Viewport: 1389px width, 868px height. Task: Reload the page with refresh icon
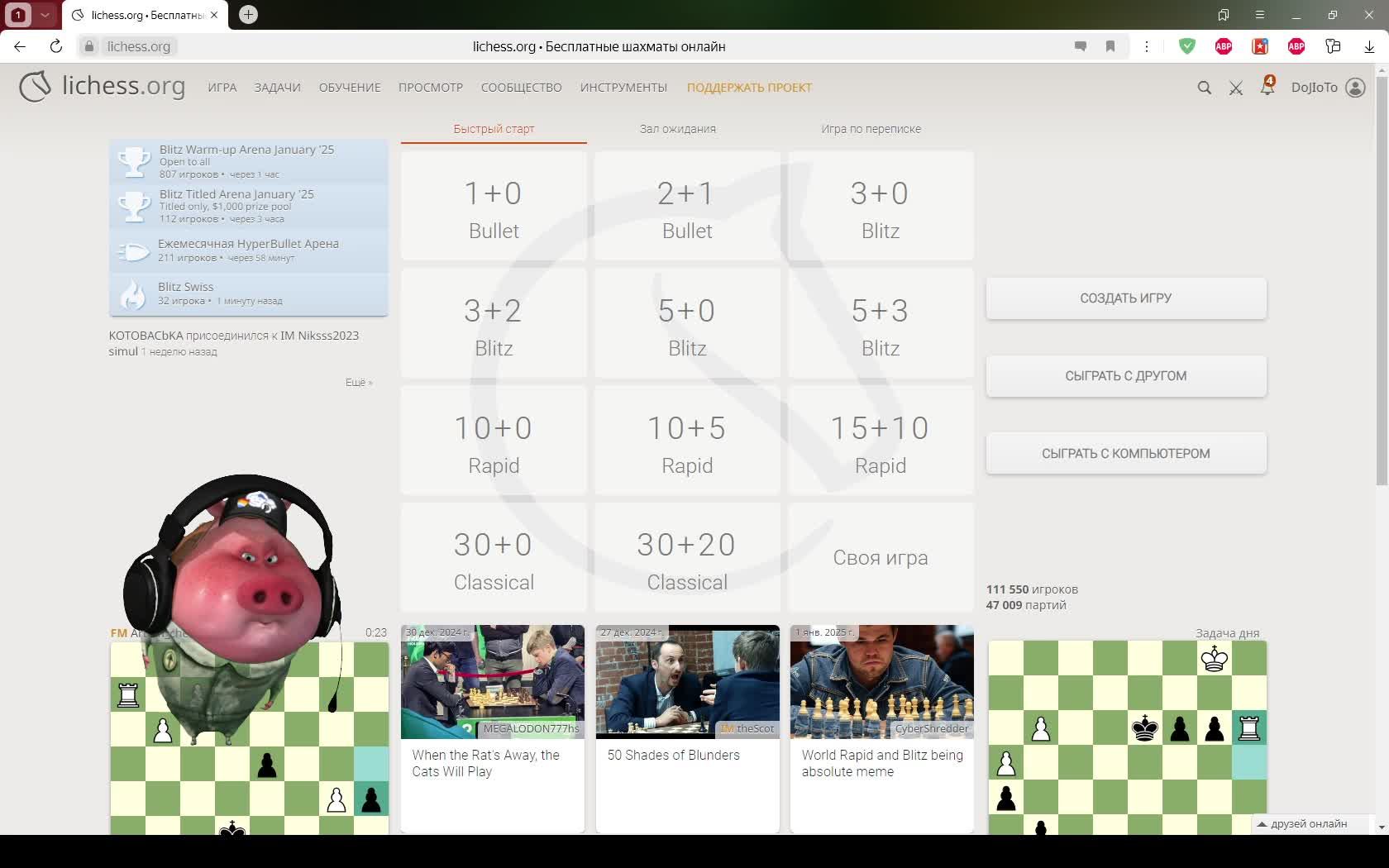[x=56, y=46]
